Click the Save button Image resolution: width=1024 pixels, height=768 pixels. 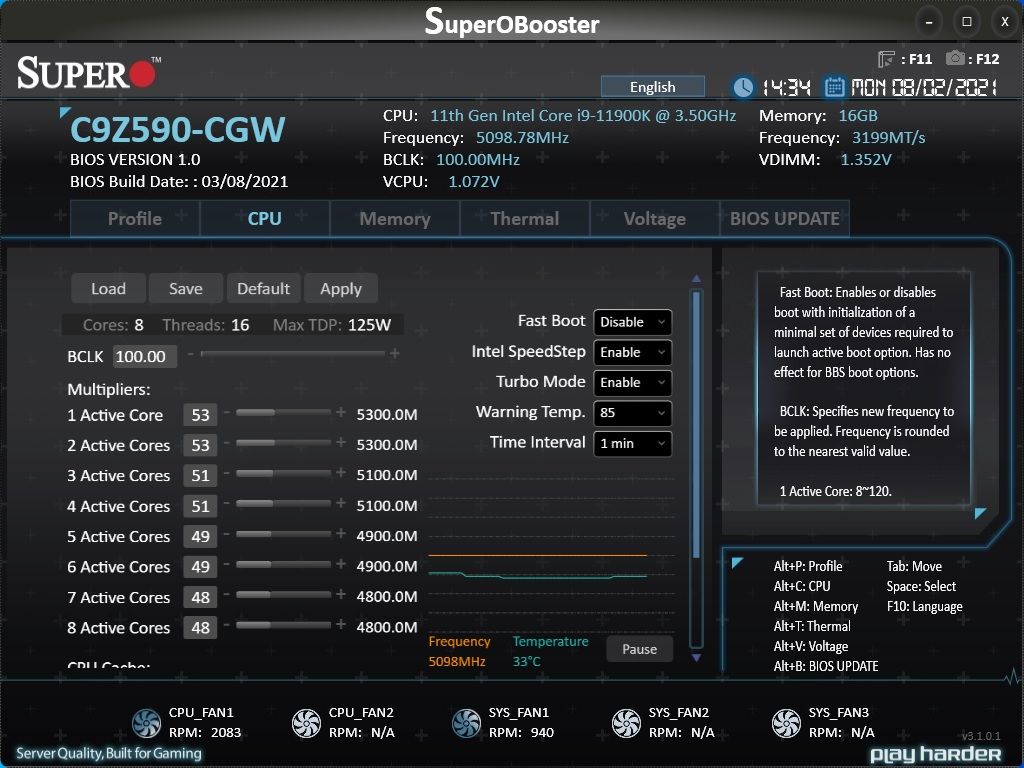click(185, 289)
